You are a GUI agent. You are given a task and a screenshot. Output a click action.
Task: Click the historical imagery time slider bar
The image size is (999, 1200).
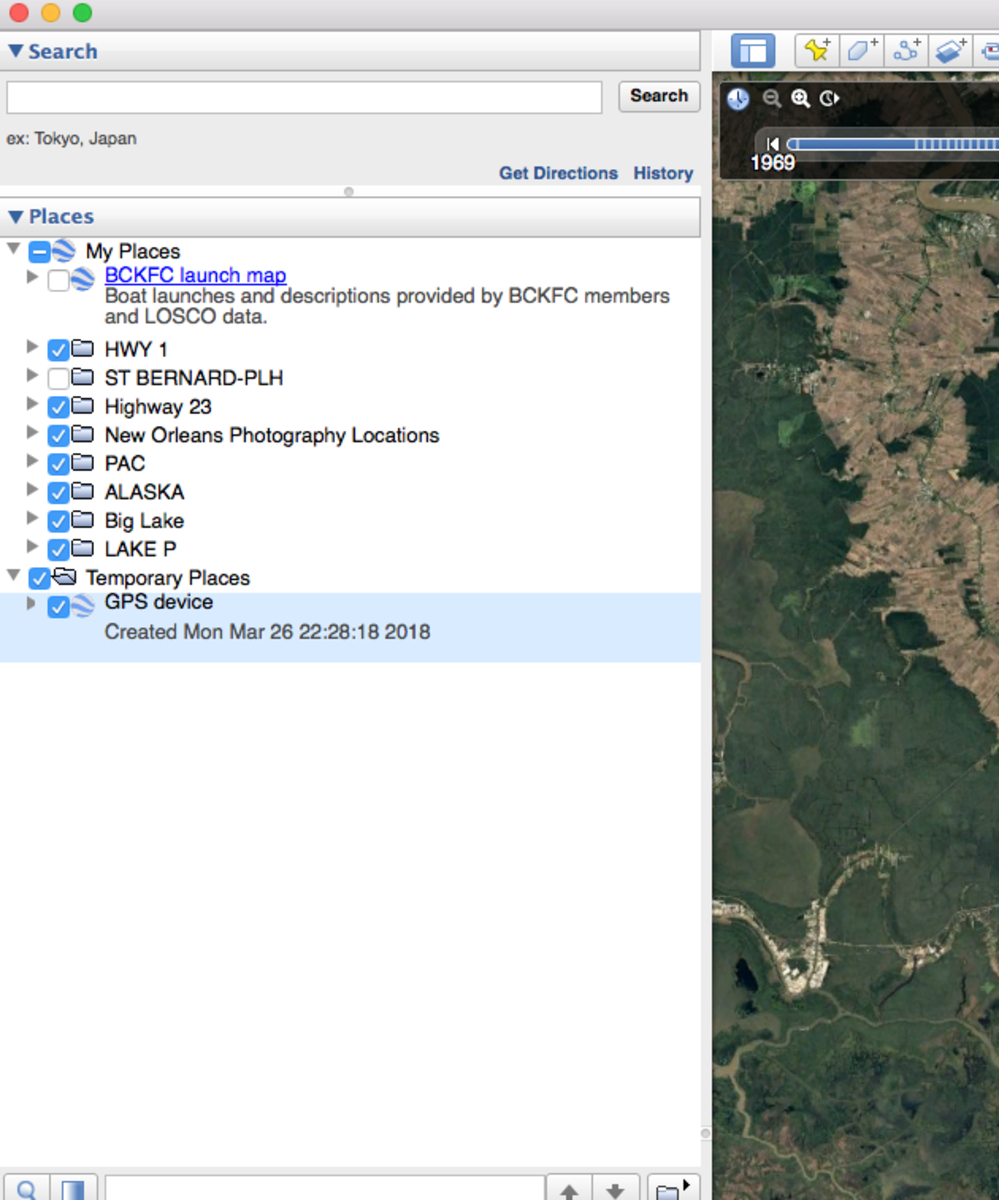tap(892, 144)
